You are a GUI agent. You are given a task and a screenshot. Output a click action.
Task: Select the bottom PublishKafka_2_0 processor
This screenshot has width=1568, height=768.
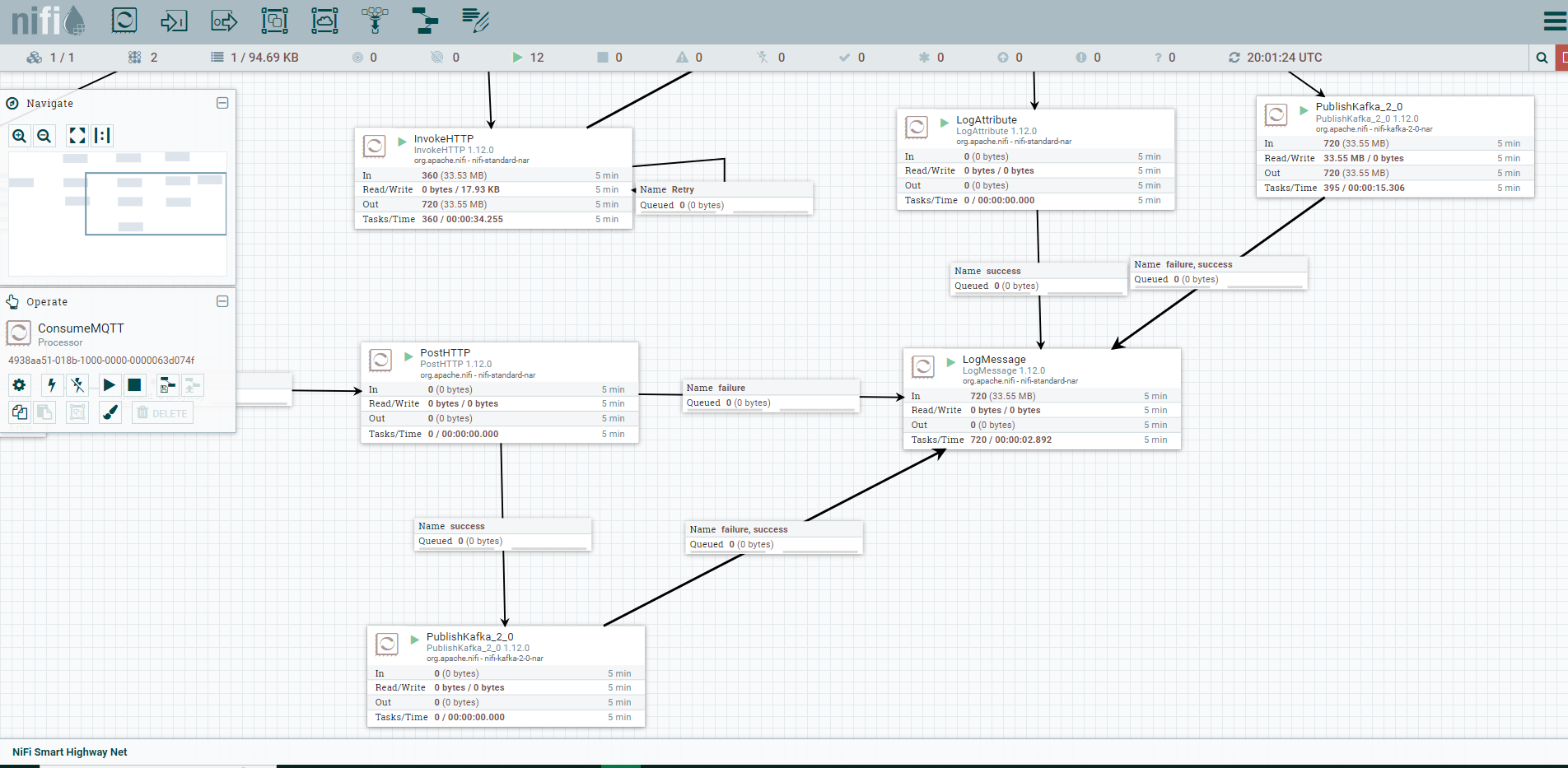click(x=506, y=677)
